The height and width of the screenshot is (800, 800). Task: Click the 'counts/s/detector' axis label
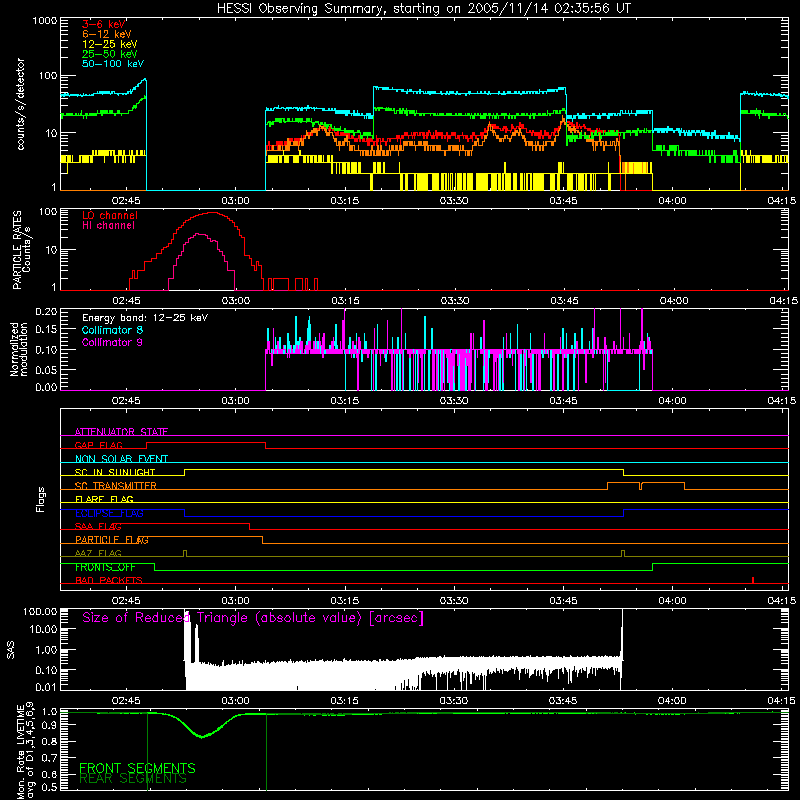click(x=21, y=104)
